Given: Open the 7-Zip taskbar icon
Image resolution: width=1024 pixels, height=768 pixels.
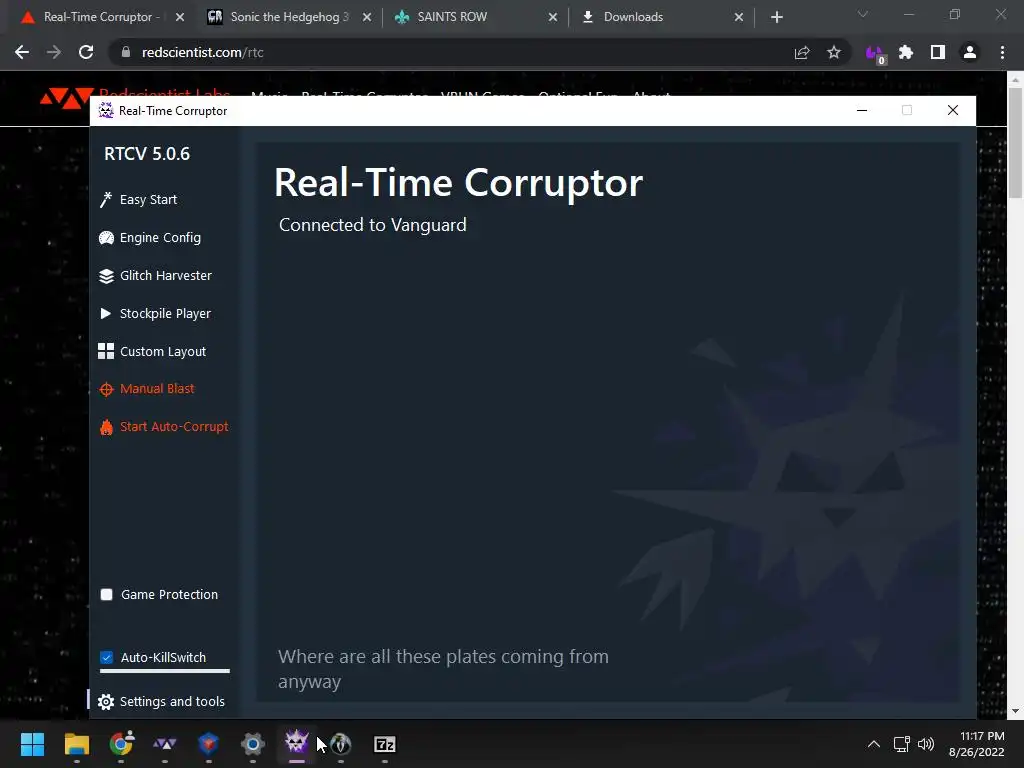Looking at the screenshot, I should point(385,744).
